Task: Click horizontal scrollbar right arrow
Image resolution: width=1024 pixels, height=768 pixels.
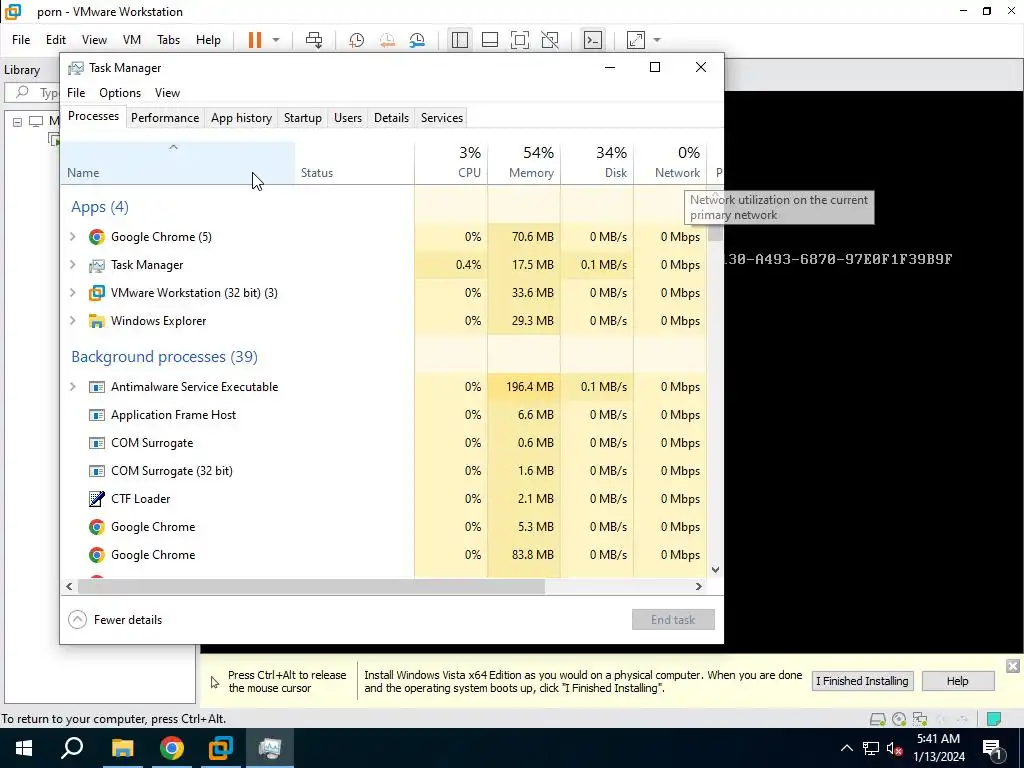Action: (x=698, y=586)
